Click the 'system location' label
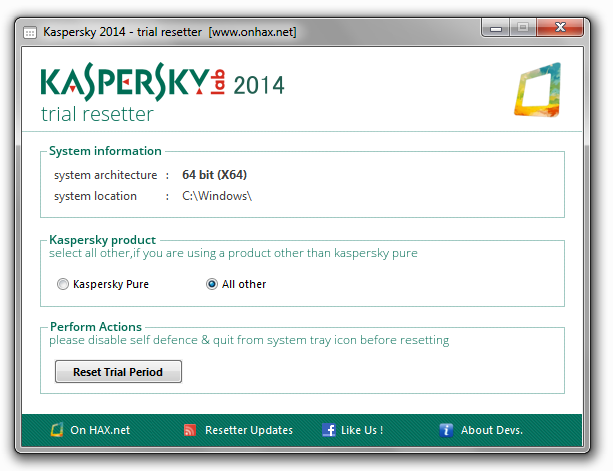The width and height of the screenshot is (613, 471). point(95,196)
